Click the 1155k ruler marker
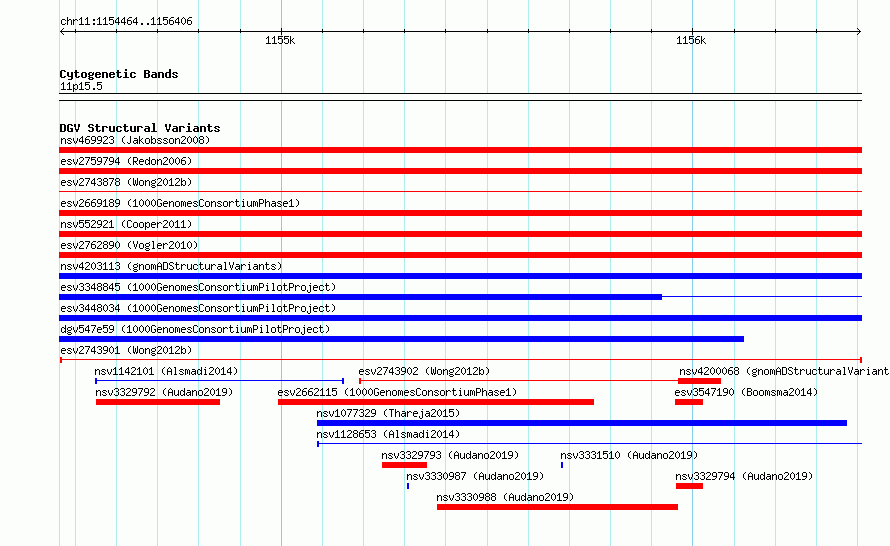The image size is (890, 546). [x=280, y=40]
